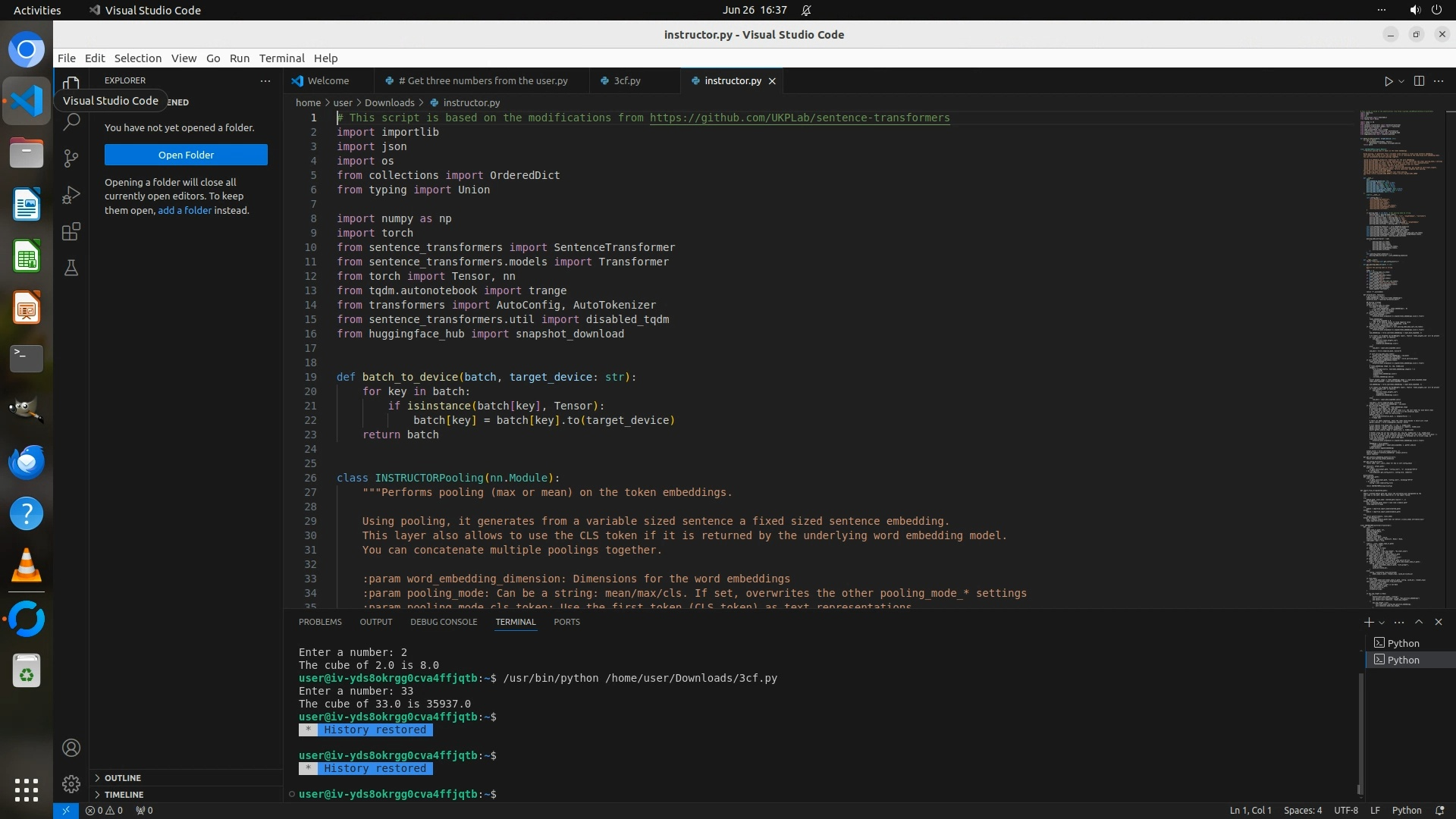Open the Search view in activity bar
Screen dimensions: 1456x819
(x=71, y=121)
